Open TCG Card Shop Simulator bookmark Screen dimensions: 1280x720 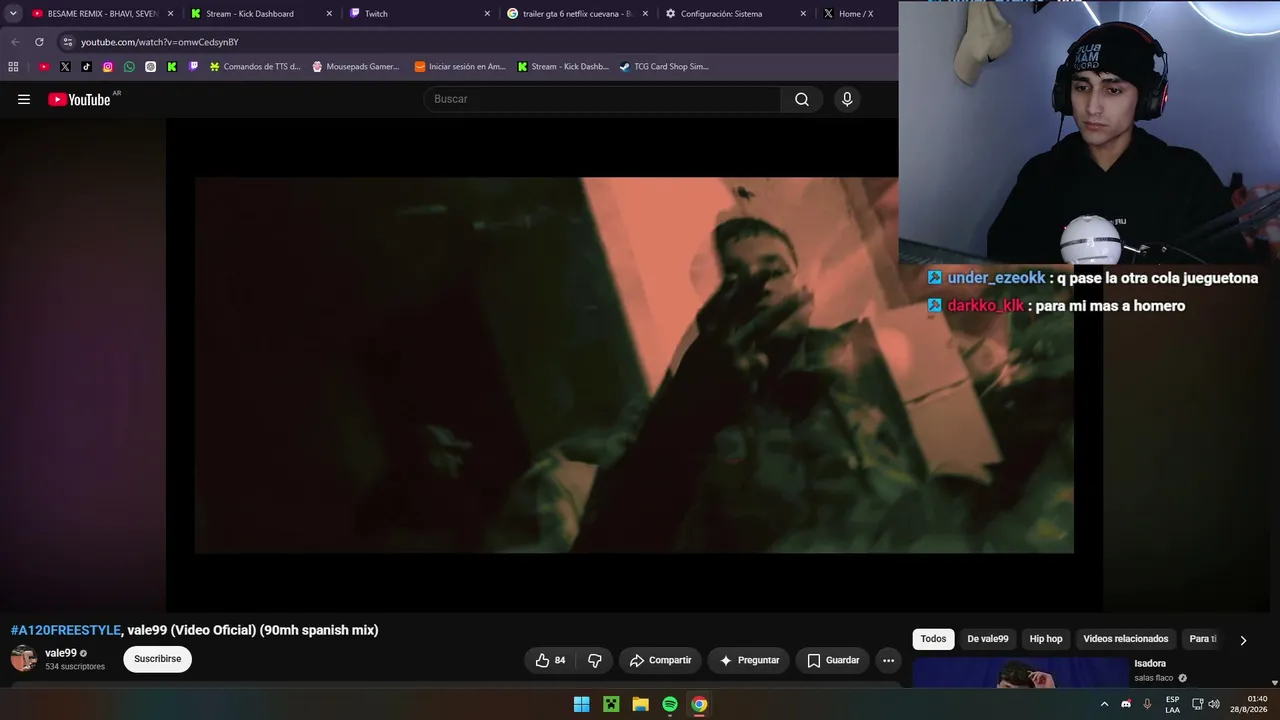(x=664, y=67)
